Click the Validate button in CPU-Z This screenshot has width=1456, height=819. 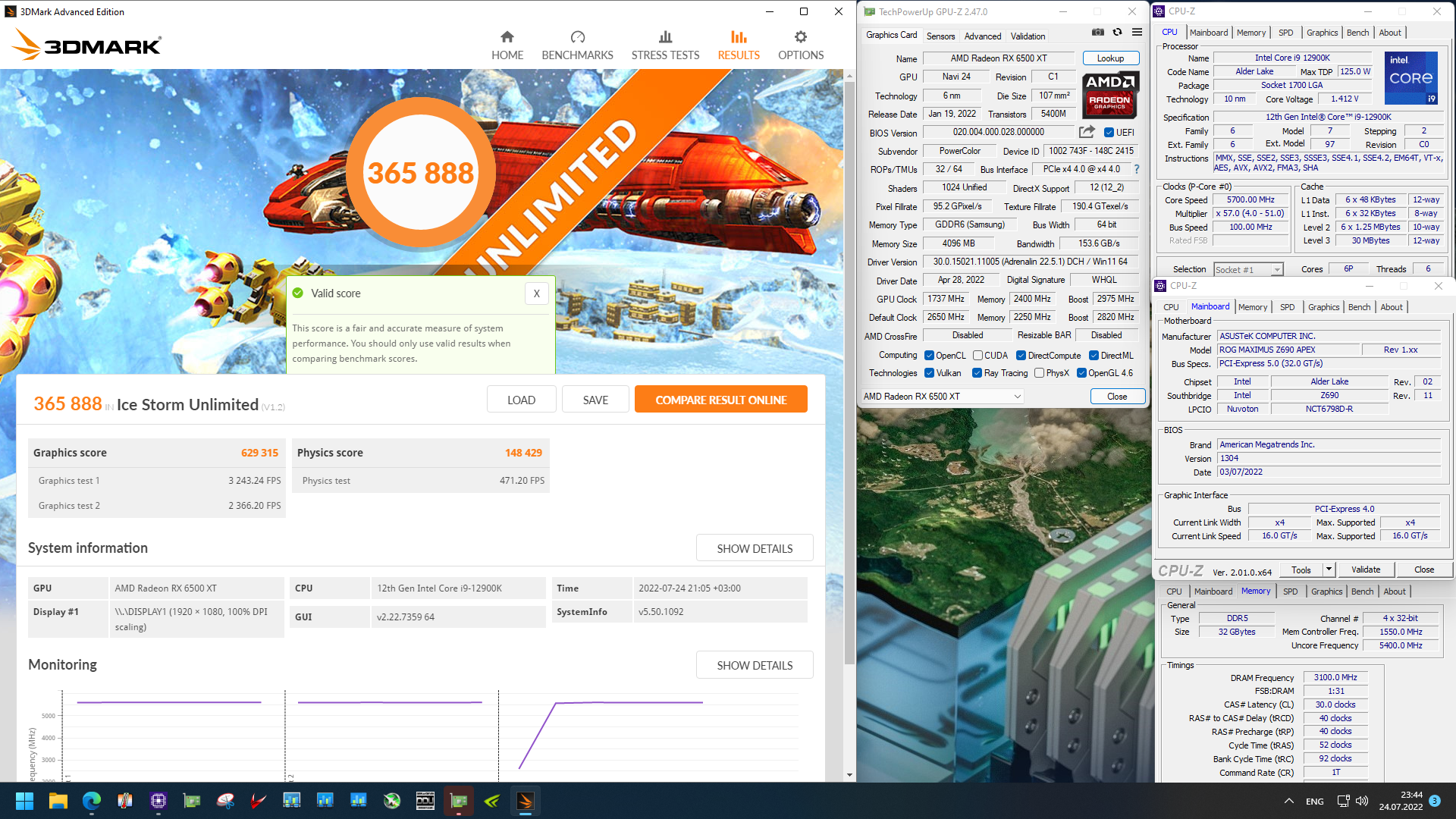click(1365, 570)
